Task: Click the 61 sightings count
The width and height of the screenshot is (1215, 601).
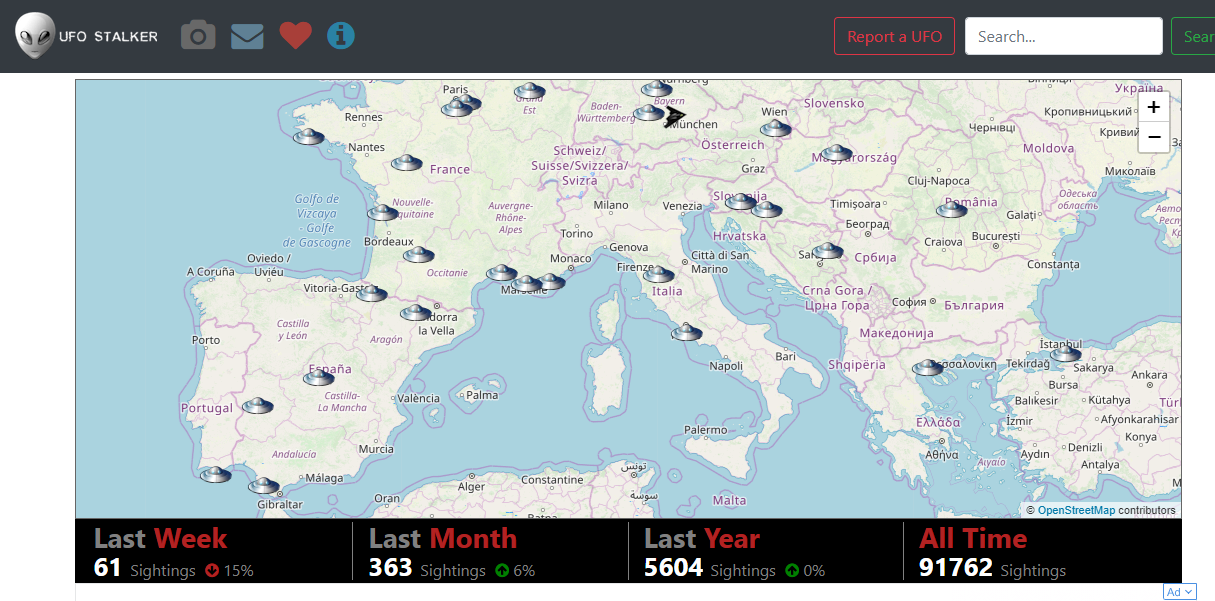Action: [x=107, y=568]
